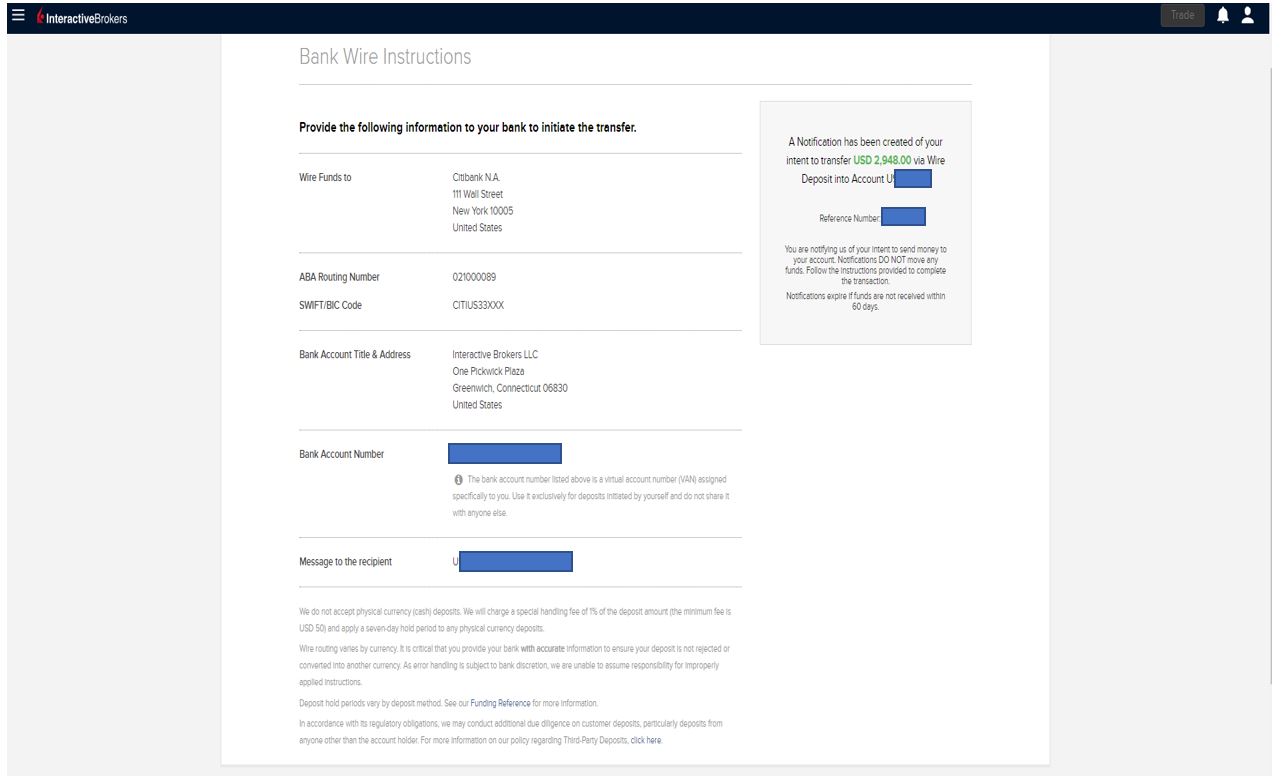Select the ABA routing number 021000089
The width and height of the screenshot is (1281, 780).
[474, 277]
